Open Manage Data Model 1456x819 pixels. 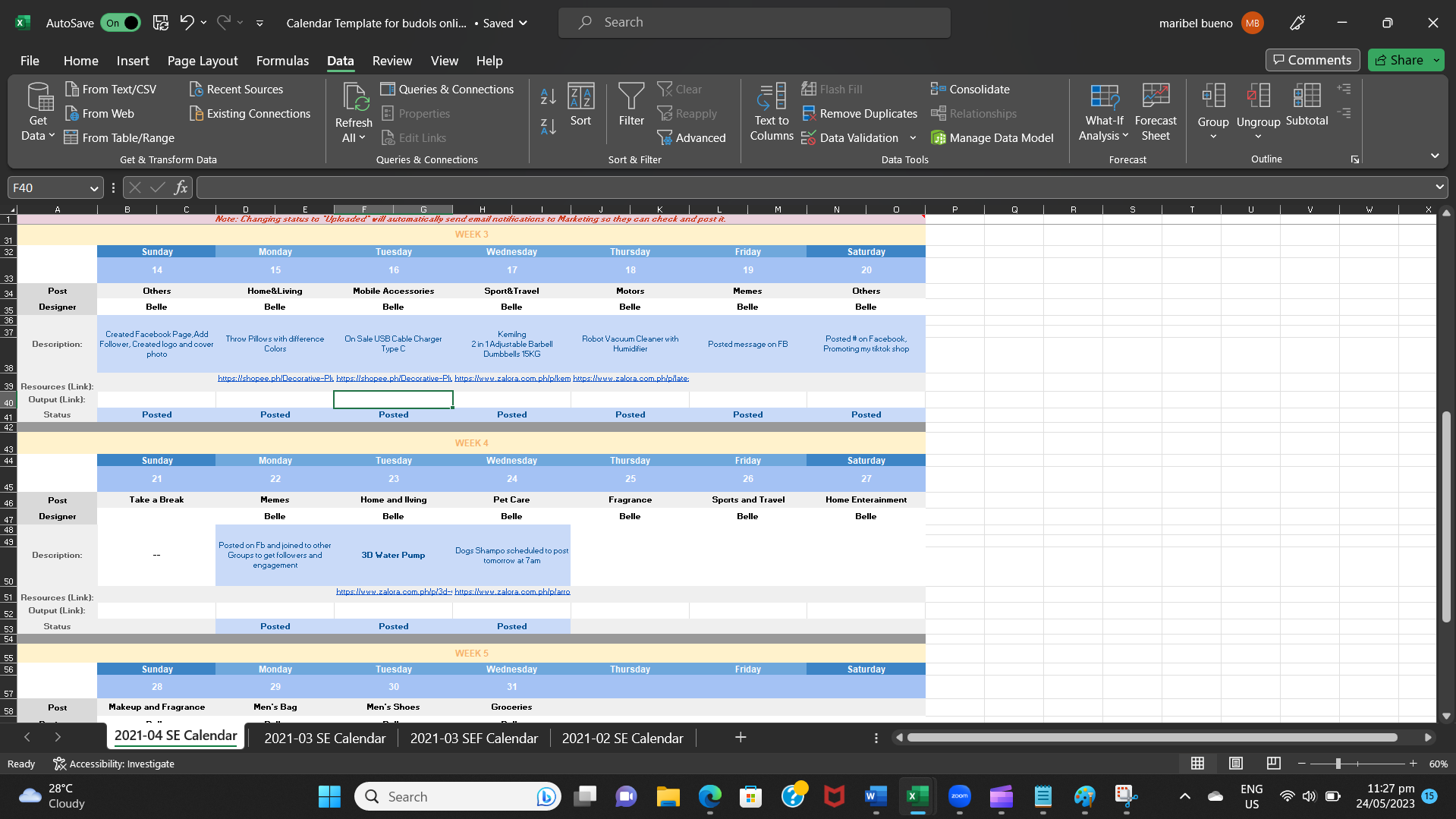click(x=992, y=138)
